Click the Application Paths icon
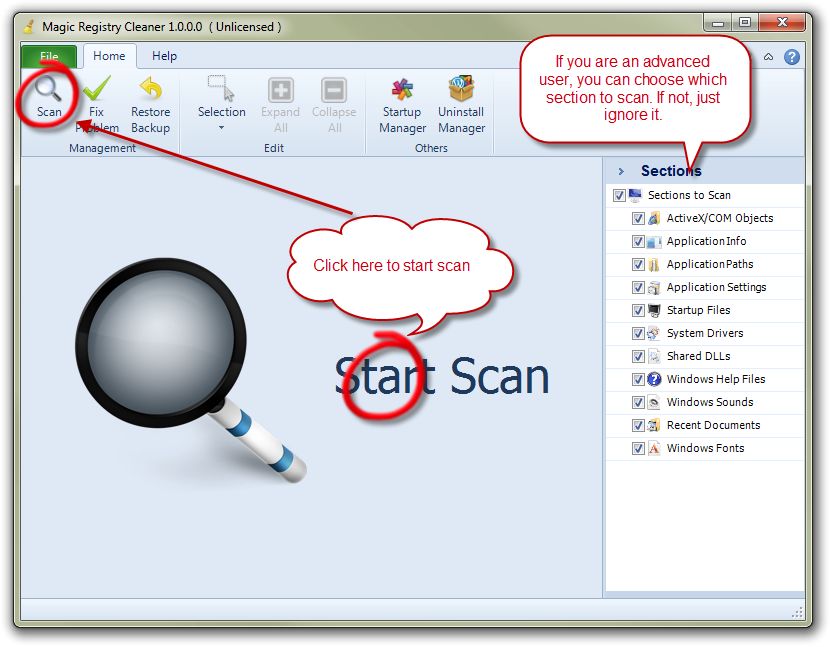The height and width of the screenshot is (647, 830). click(654, 264)
